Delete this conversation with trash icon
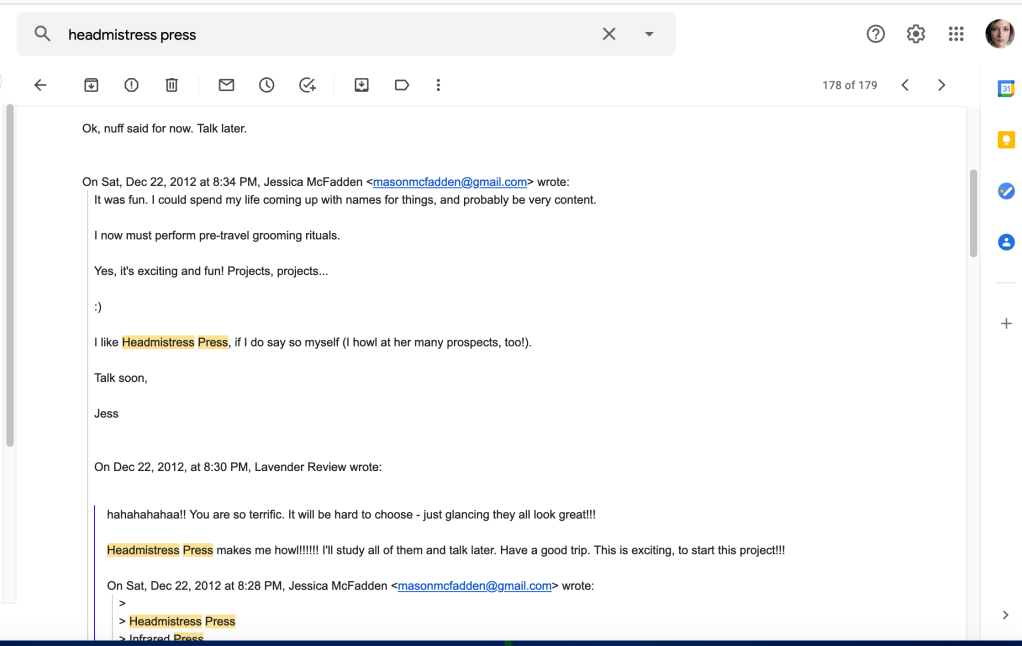 coord(171,85)
